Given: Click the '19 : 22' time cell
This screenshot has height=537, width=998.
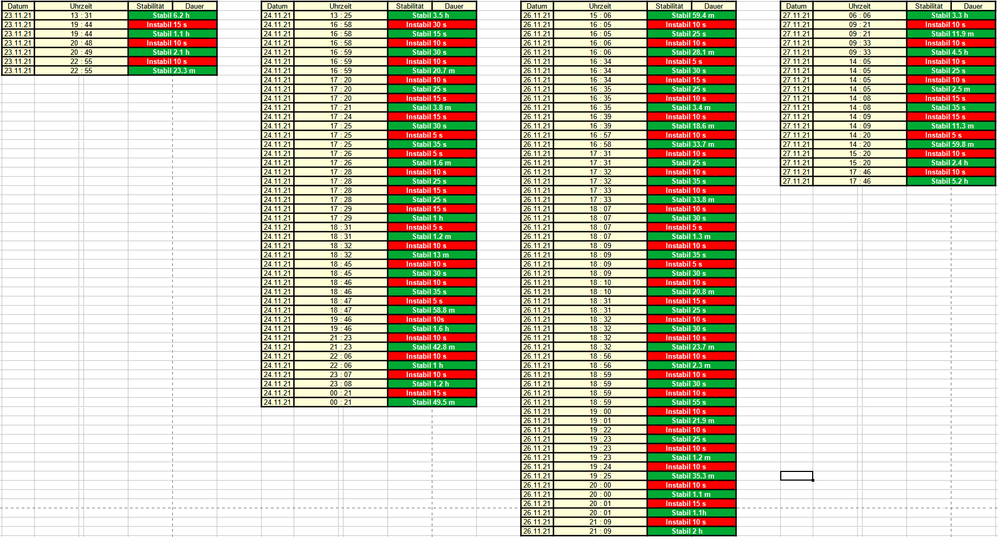Looking at the screenshot, I should [600, 430].
